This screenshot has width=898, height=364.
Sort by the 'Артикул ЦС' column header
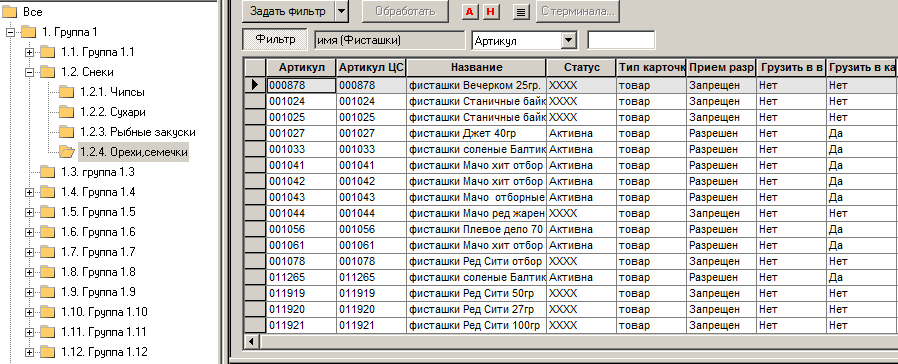pyautogui.click(x=372, y=68)
